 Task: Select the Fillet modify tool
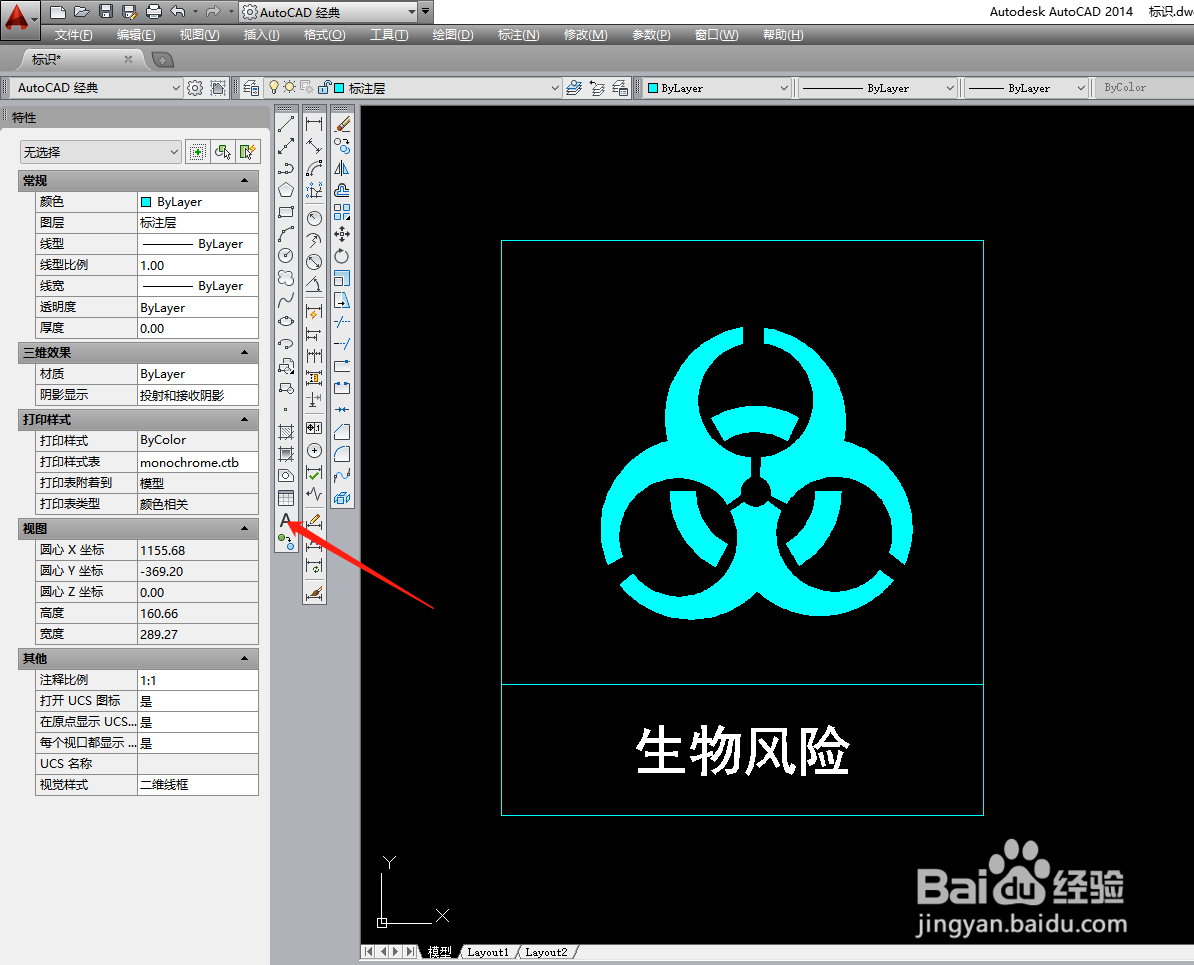tap(342, 454)
